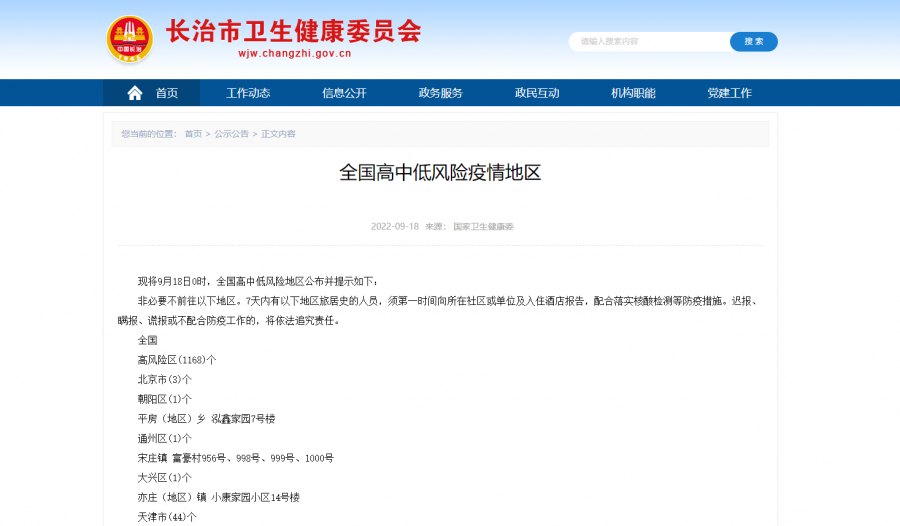Viewport: 900px width, 526px height.
Task: Click the wjw.changzhi.gov.cn address text
Action: pyautogui.click(x=294, y=54)
